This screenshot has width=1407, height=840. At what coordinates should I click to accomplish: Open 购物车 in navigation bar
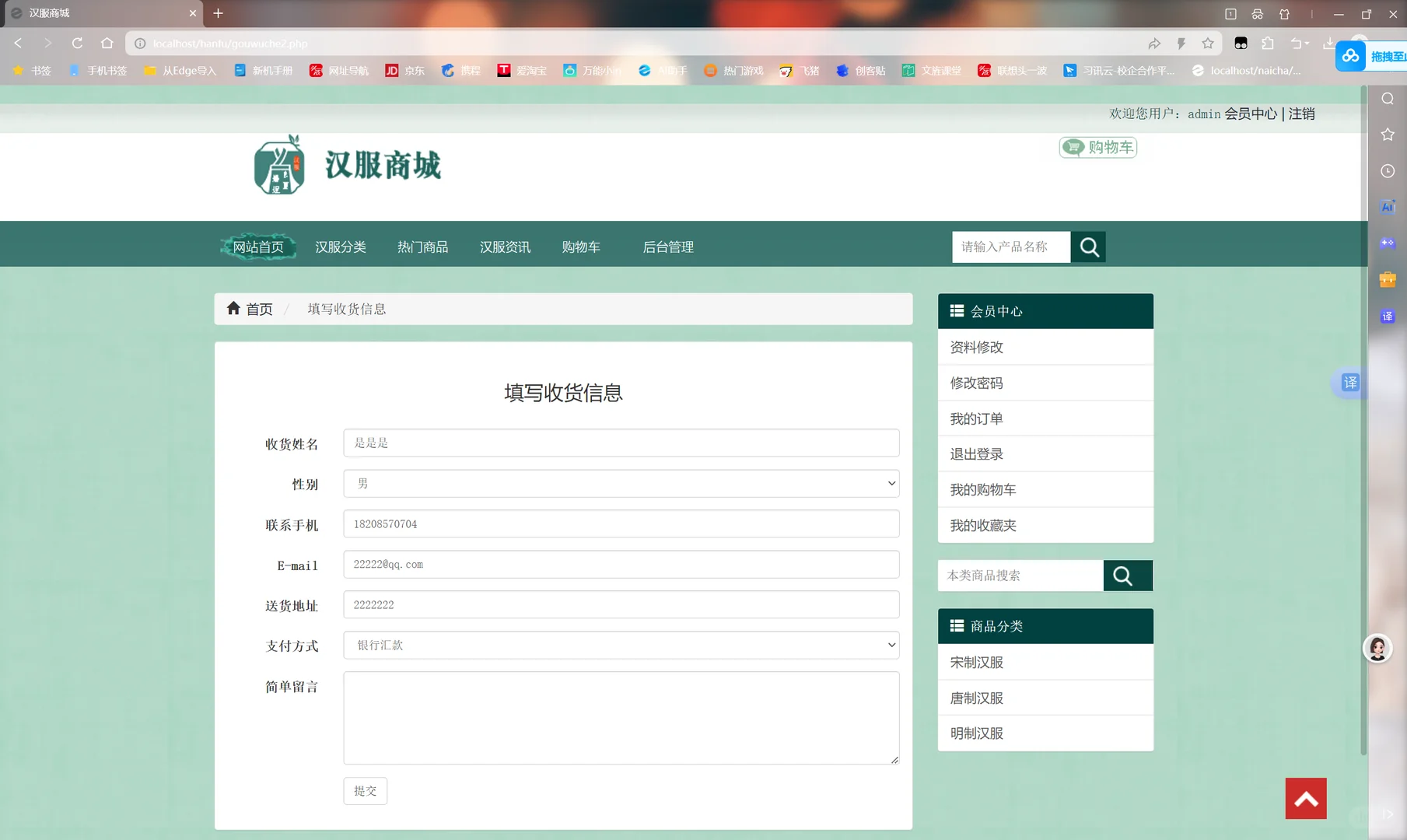click(x=581, y=247)
